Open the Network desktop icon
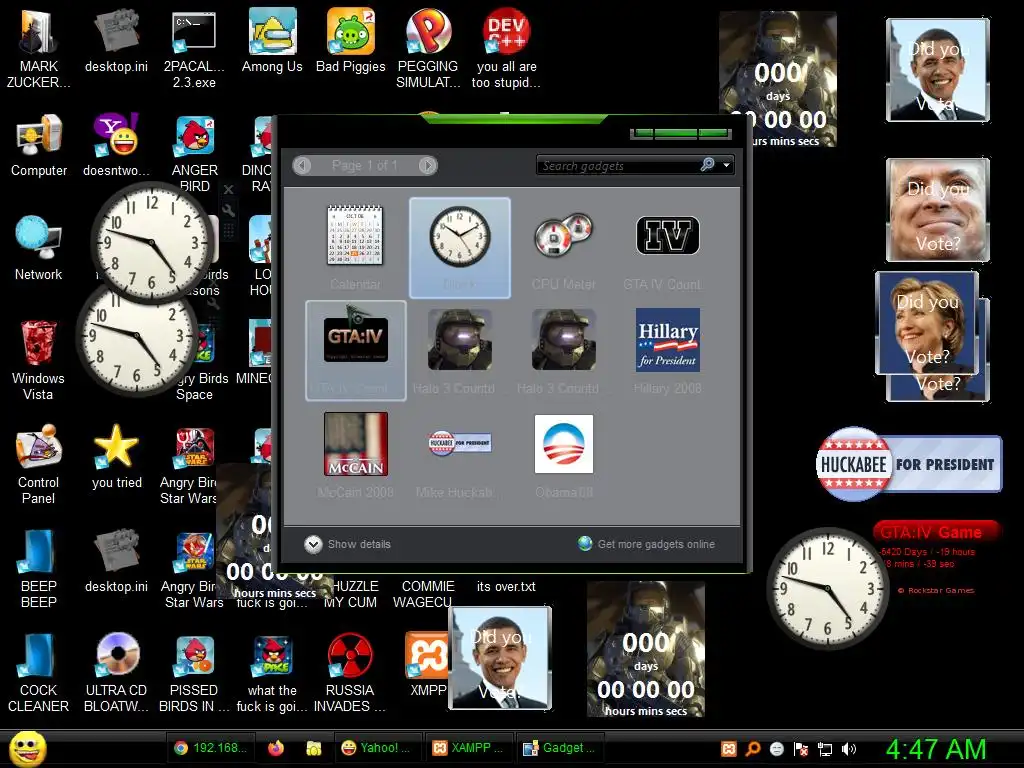Screen dimensions: 1024x768 39,248
